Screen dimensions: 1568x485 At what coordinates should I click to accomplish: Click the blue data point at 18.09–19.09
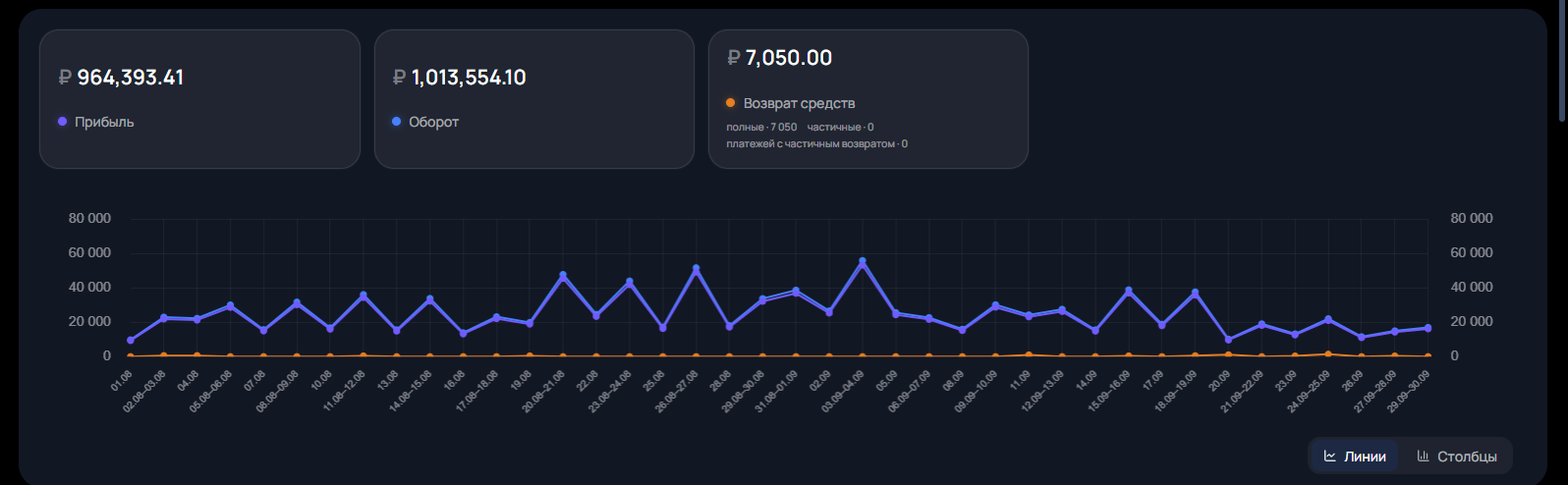(1195, 294)
